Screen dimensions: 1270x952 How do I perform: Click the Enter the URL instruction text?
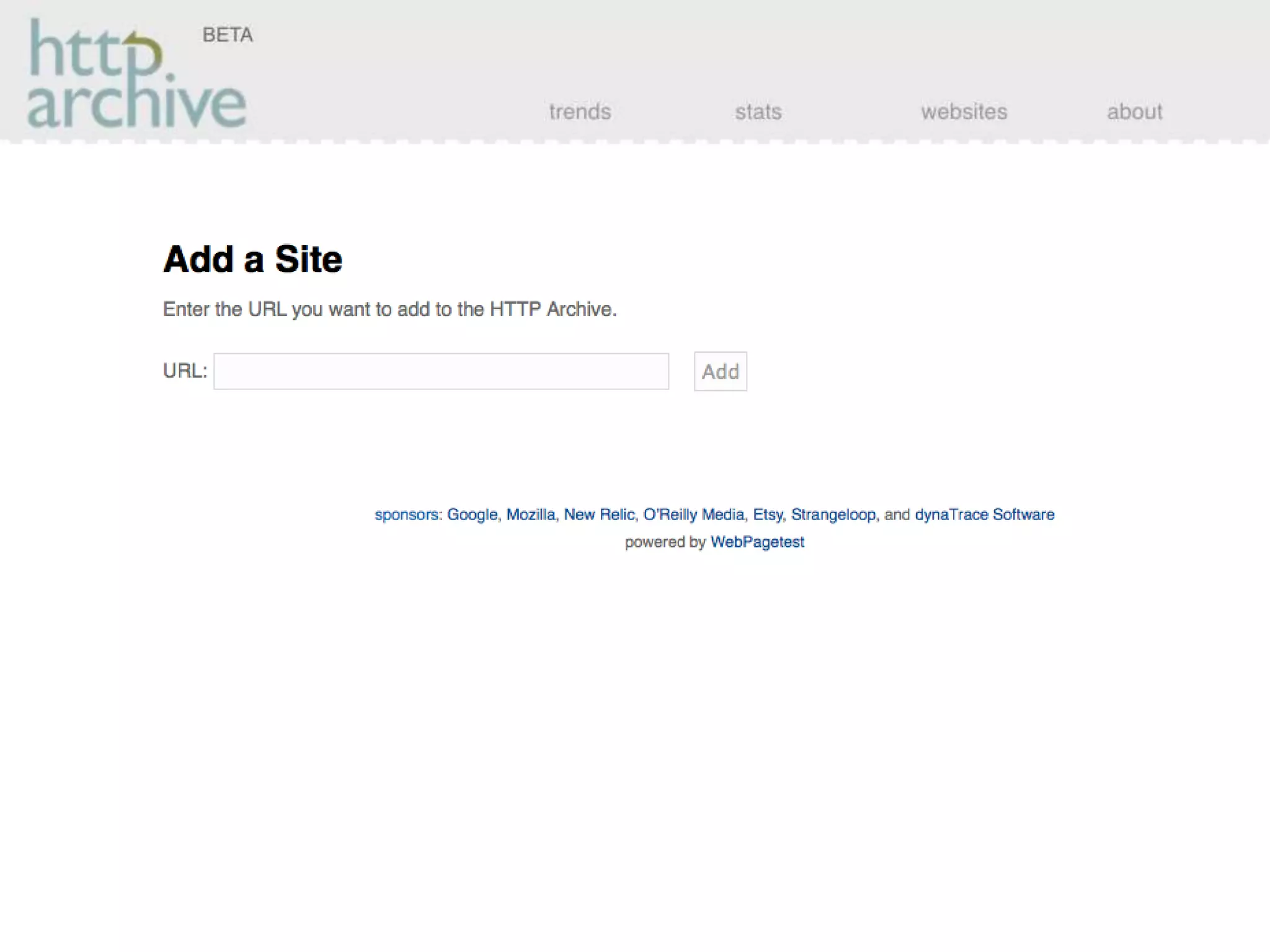point(389,309)
